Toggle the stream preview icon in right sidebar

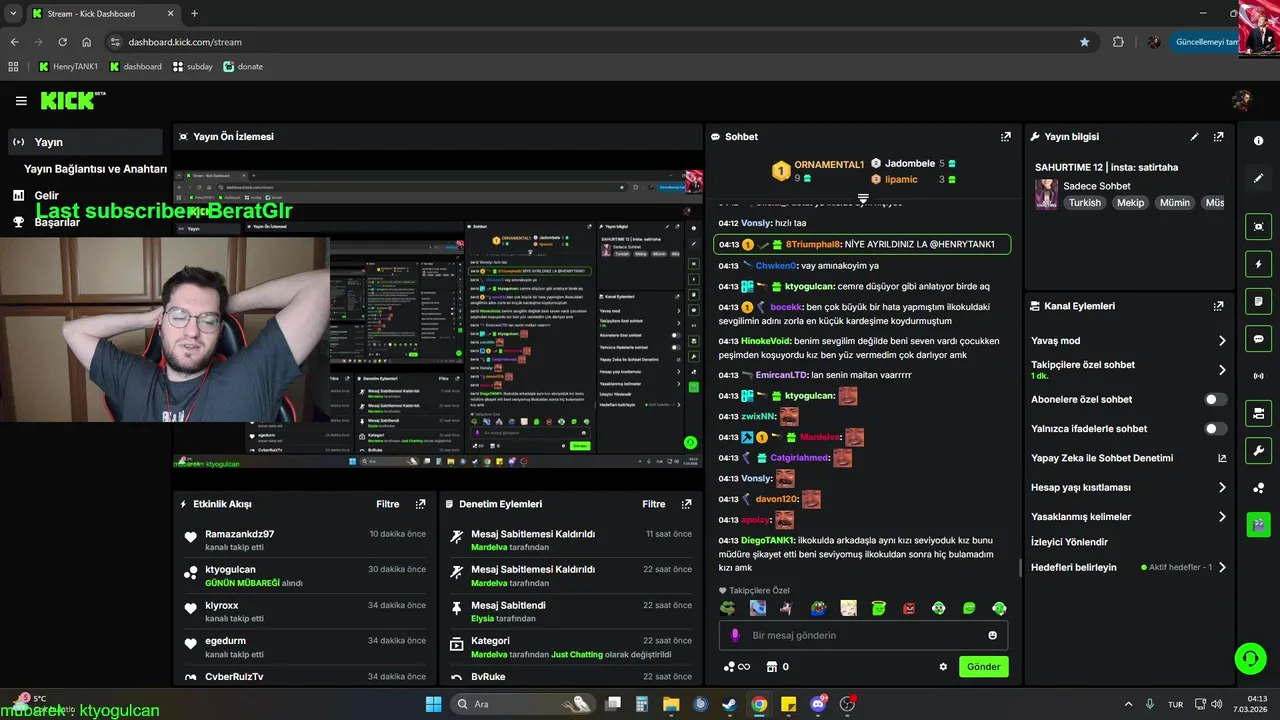[x=1258, y=227]
